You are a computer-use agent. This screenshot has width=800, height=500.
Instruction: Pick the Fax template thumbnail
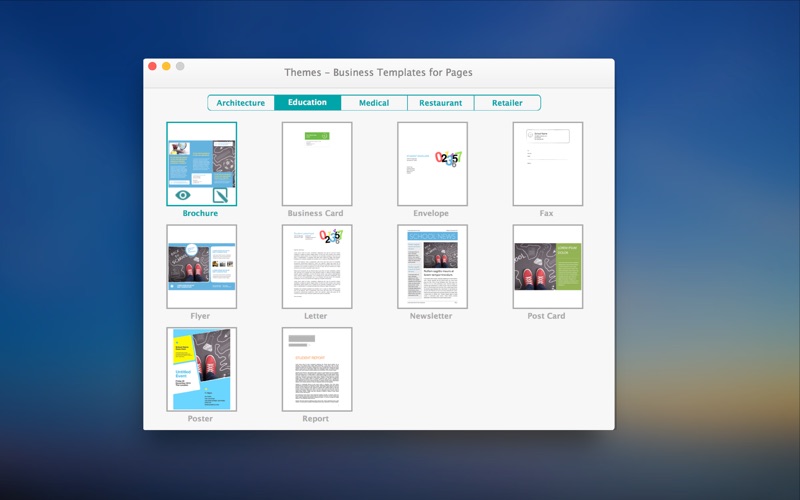[x=547, y=164]
